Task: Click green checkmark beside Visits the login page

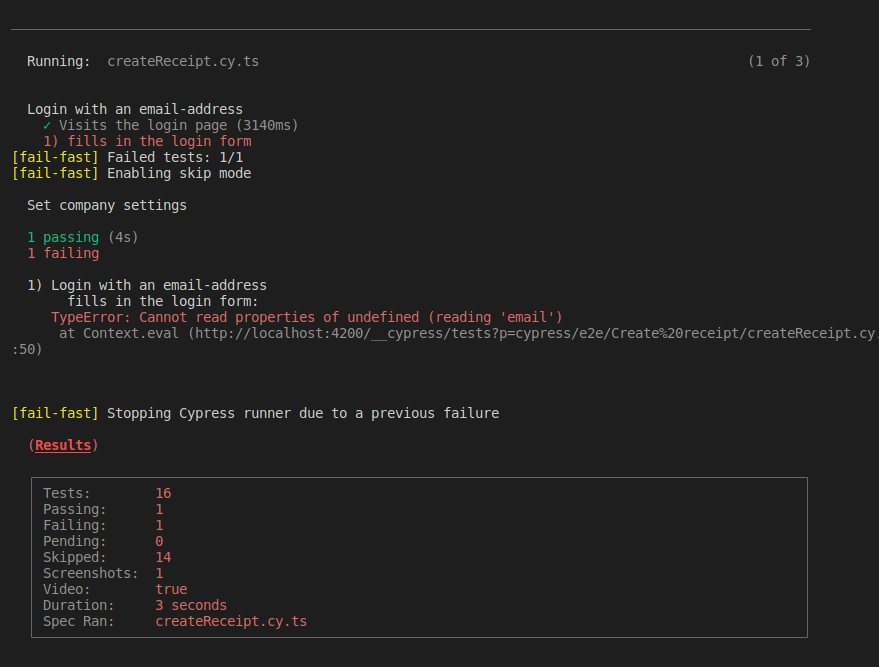Action: point(47,125)
